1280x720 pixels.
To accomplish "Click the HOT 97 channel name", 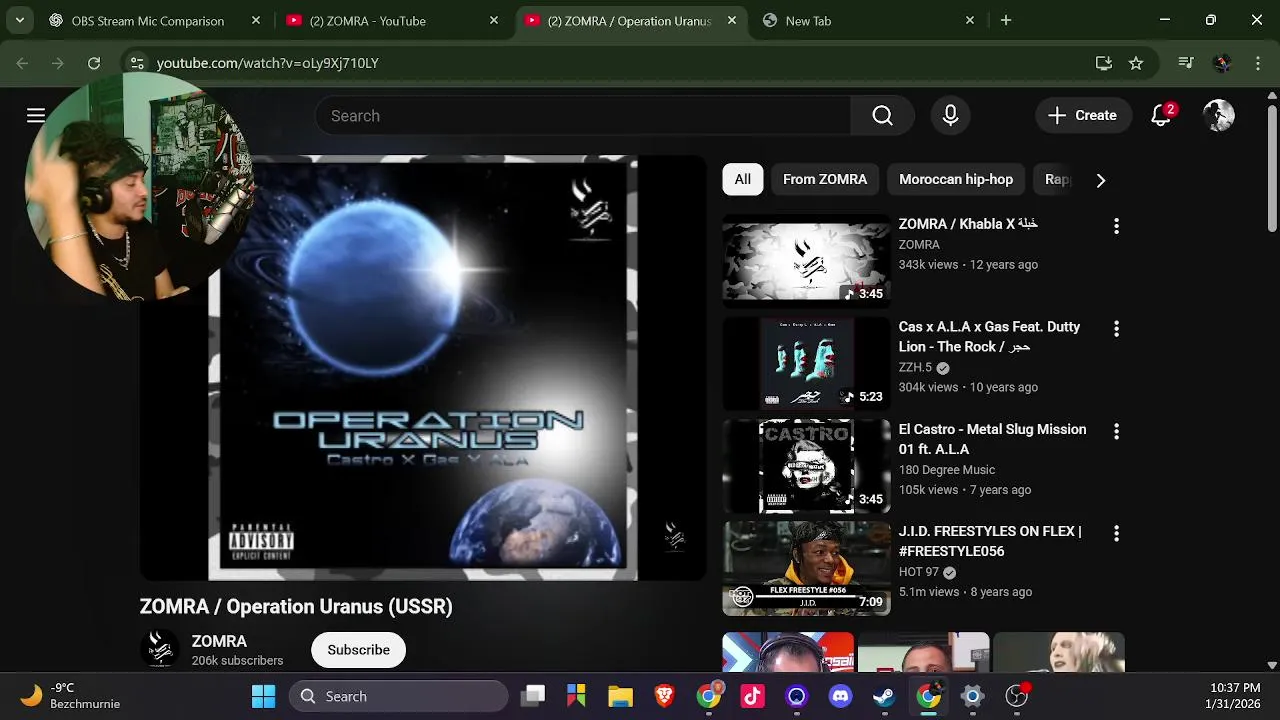I will point(919,572).
